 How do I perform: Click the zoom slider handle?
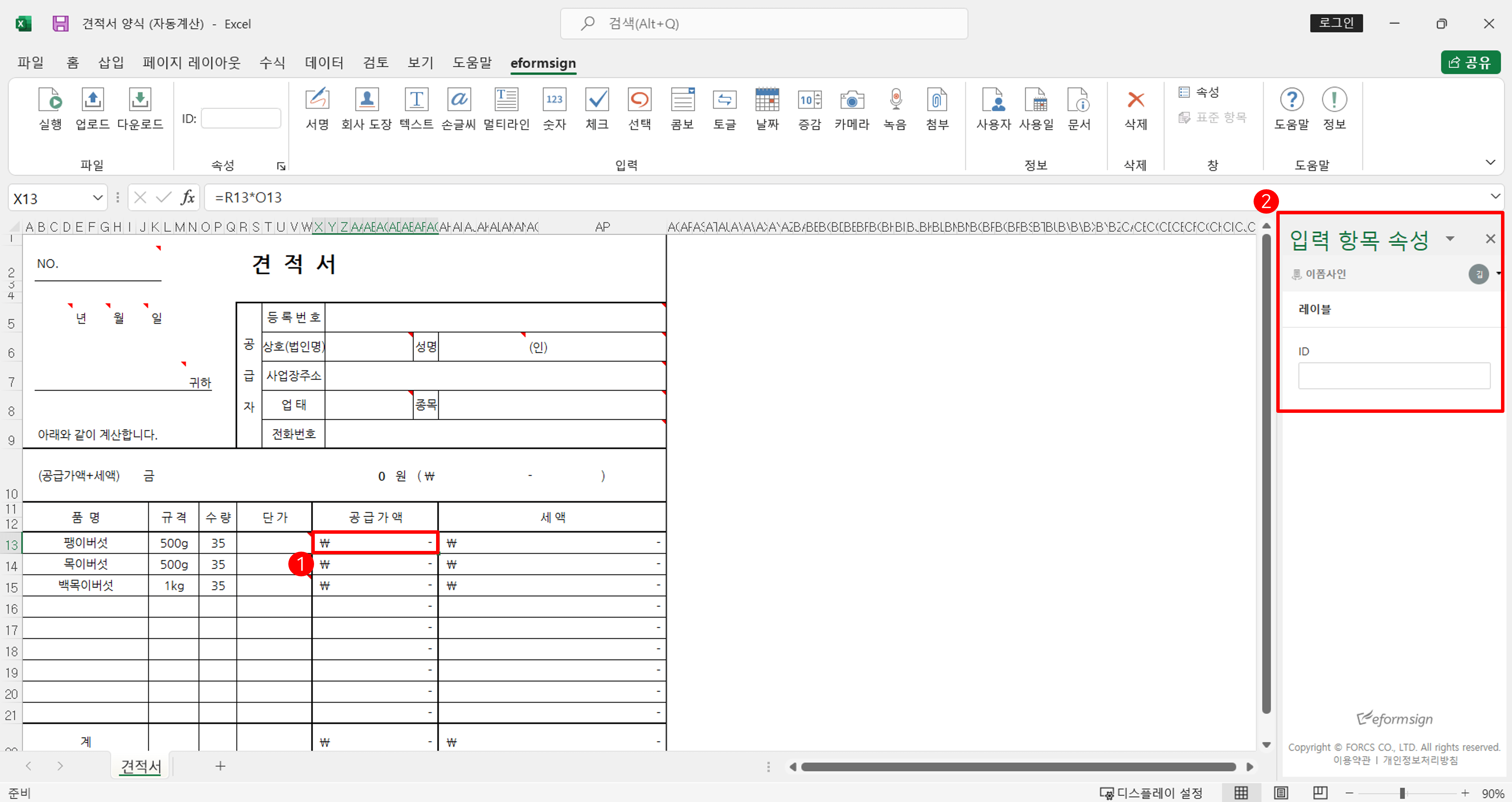[x=1402, y=793]
